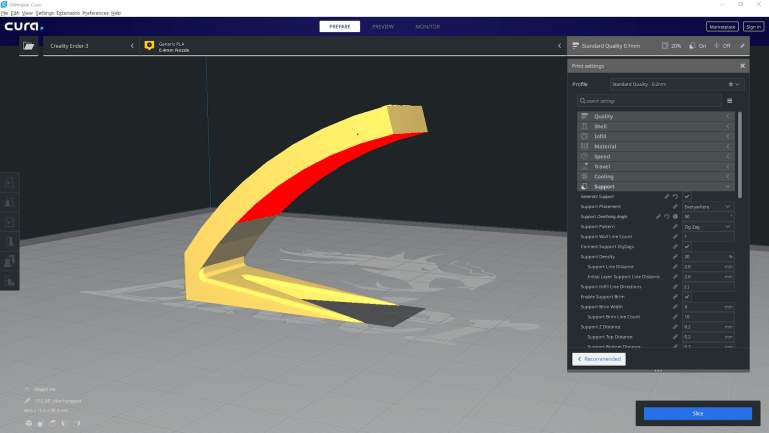Disable Enable Support Brim checkbox
The height and width of the screenshot is (433, 769).
[x=686, y=296]
